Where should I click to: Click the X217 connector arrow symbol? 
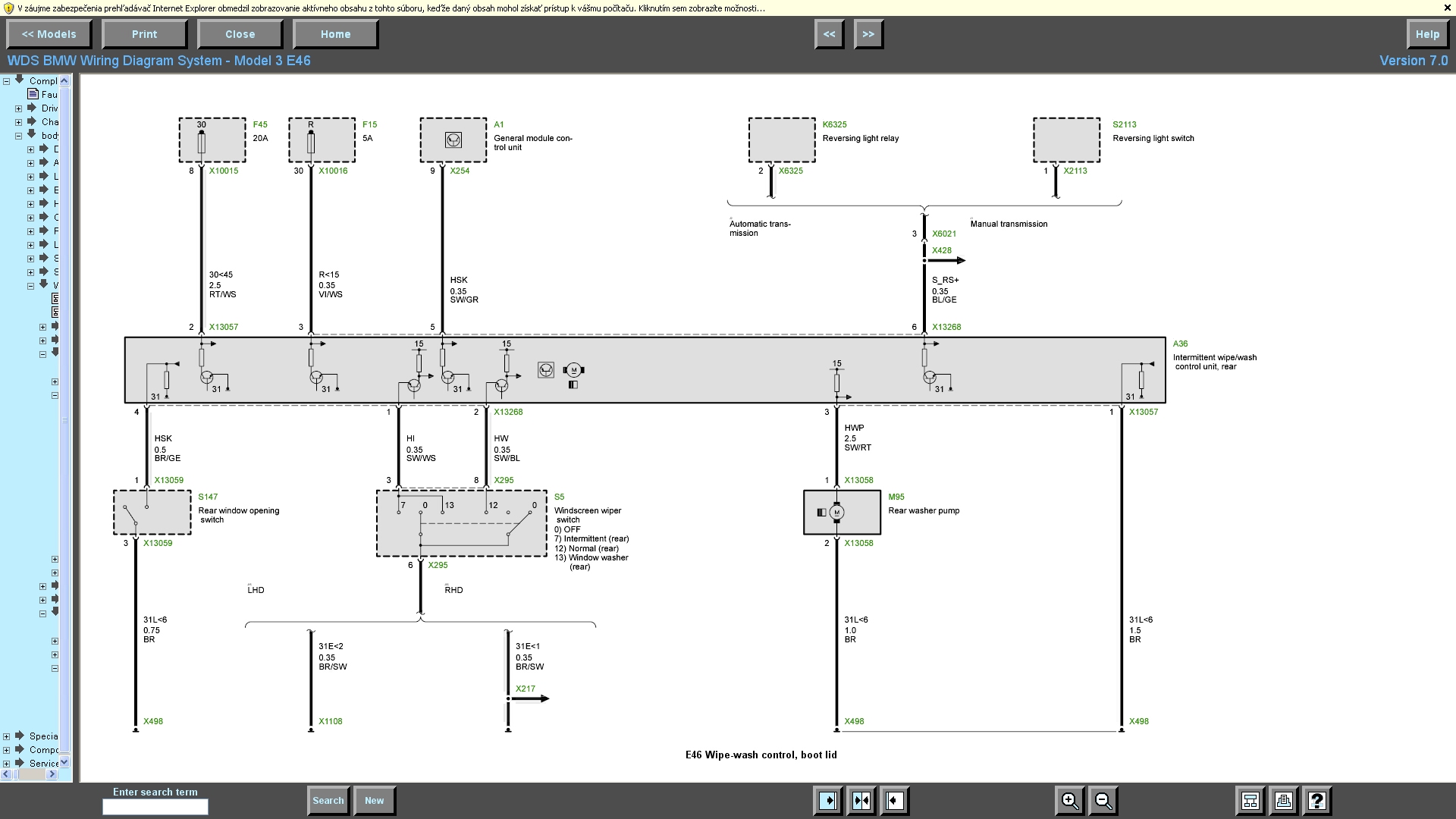[x=531, y=698]
